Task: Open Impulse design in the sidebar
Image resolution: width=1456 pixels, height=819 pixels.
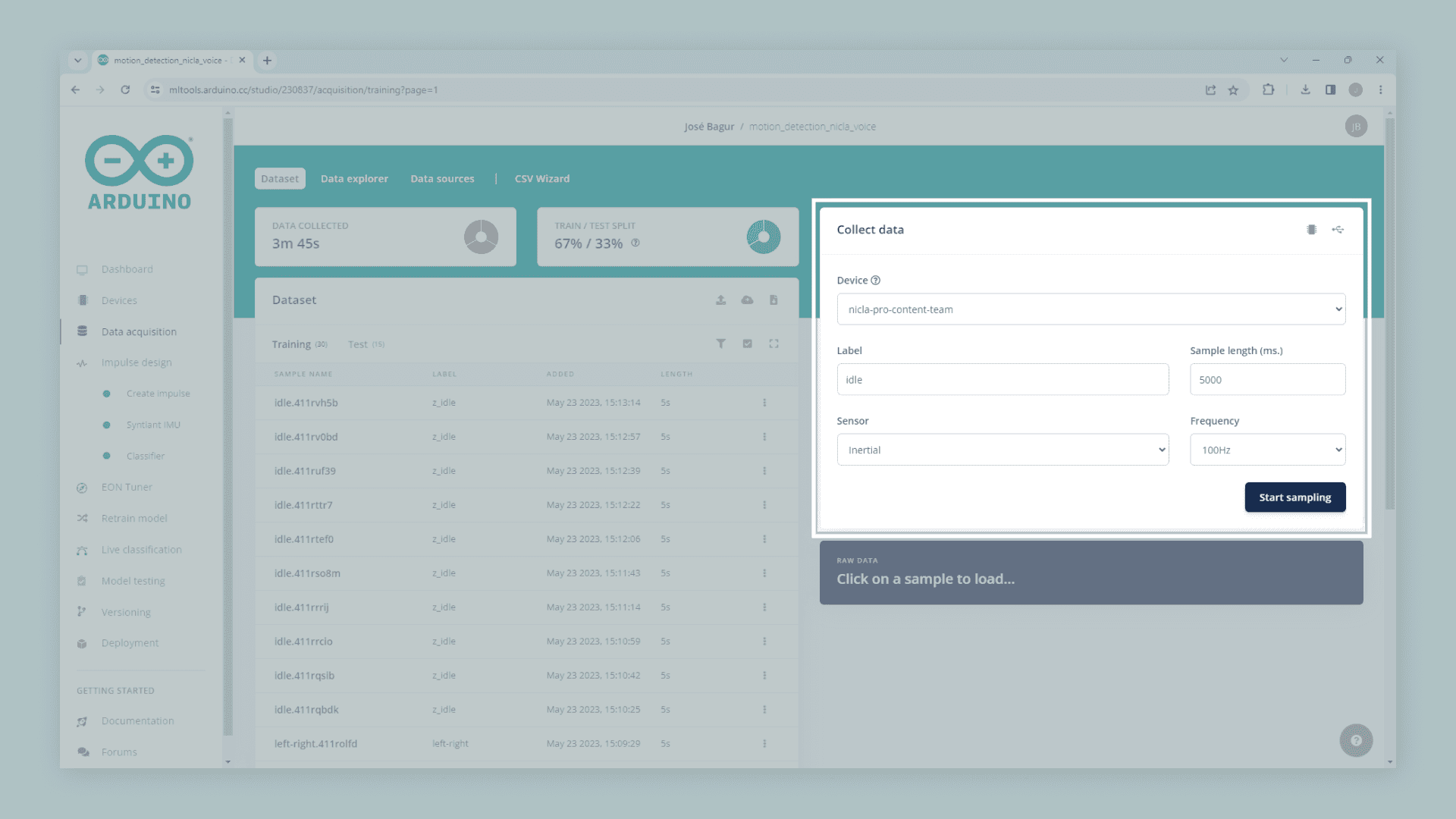Action: (136, 362)
